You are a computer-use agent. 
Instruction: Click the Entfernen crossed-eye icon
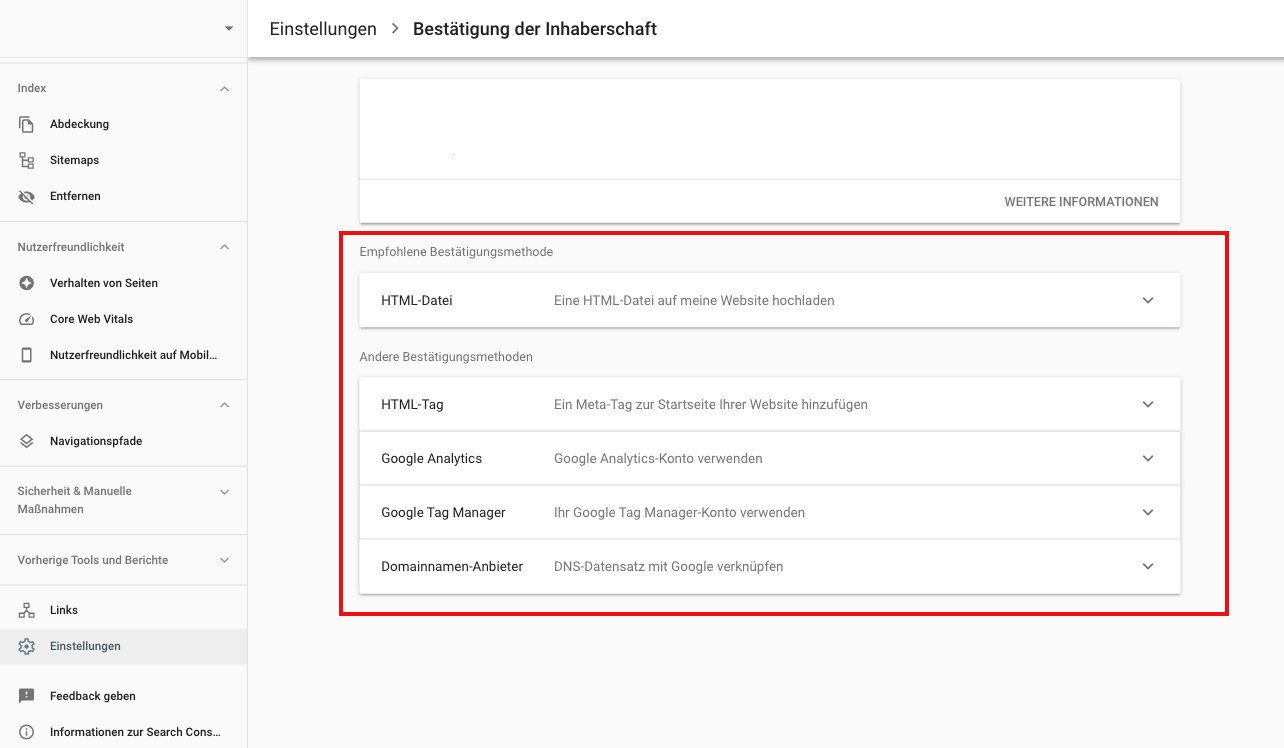(27, 196)
